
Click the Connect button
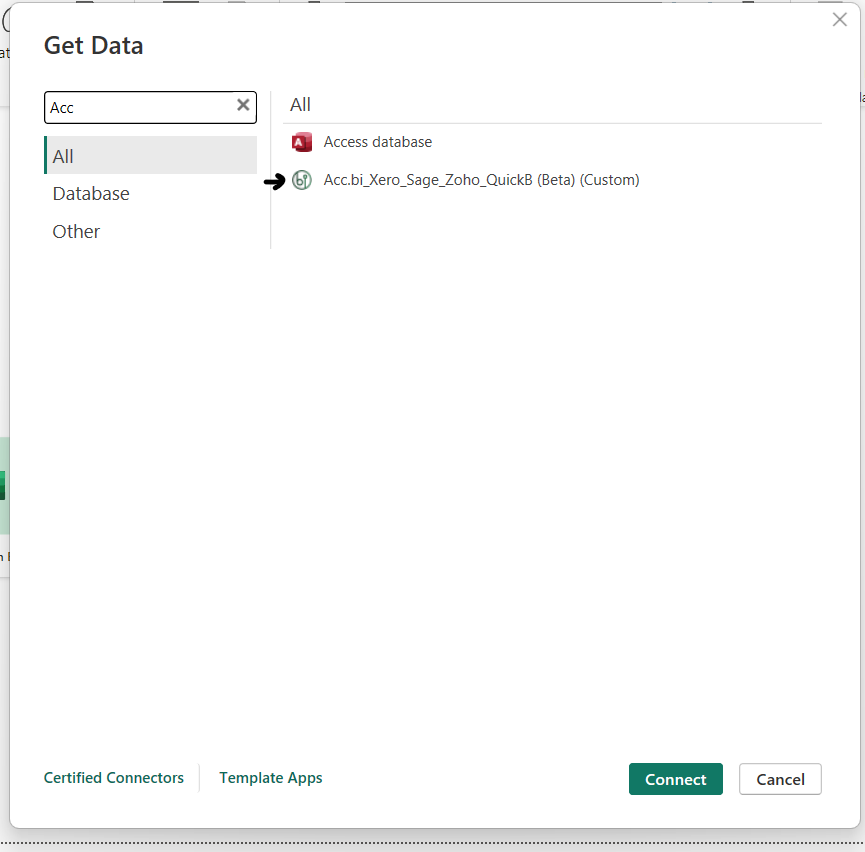(676, 779)
